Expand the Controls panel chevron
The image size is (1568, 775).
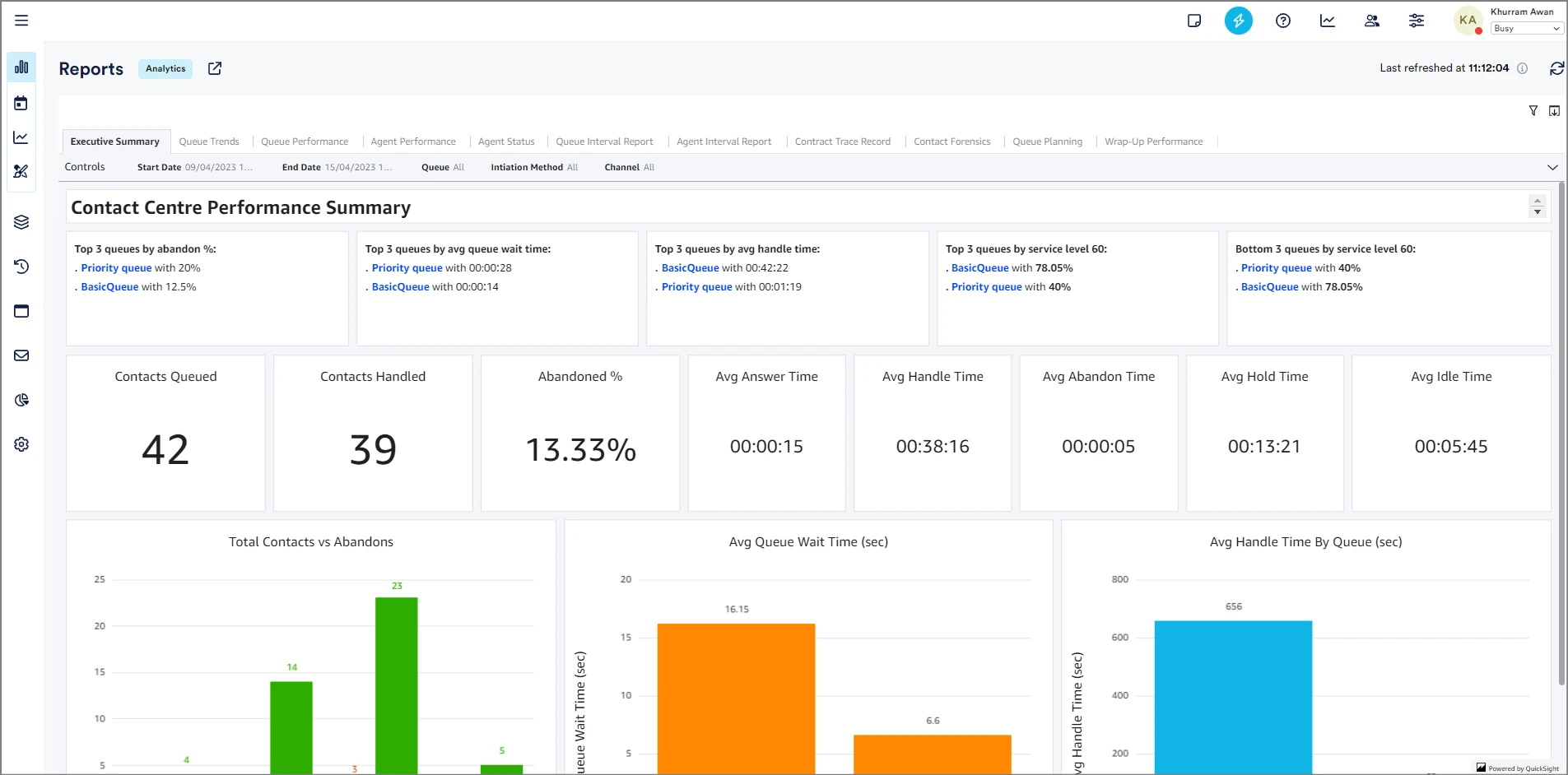coord(1552,167)
